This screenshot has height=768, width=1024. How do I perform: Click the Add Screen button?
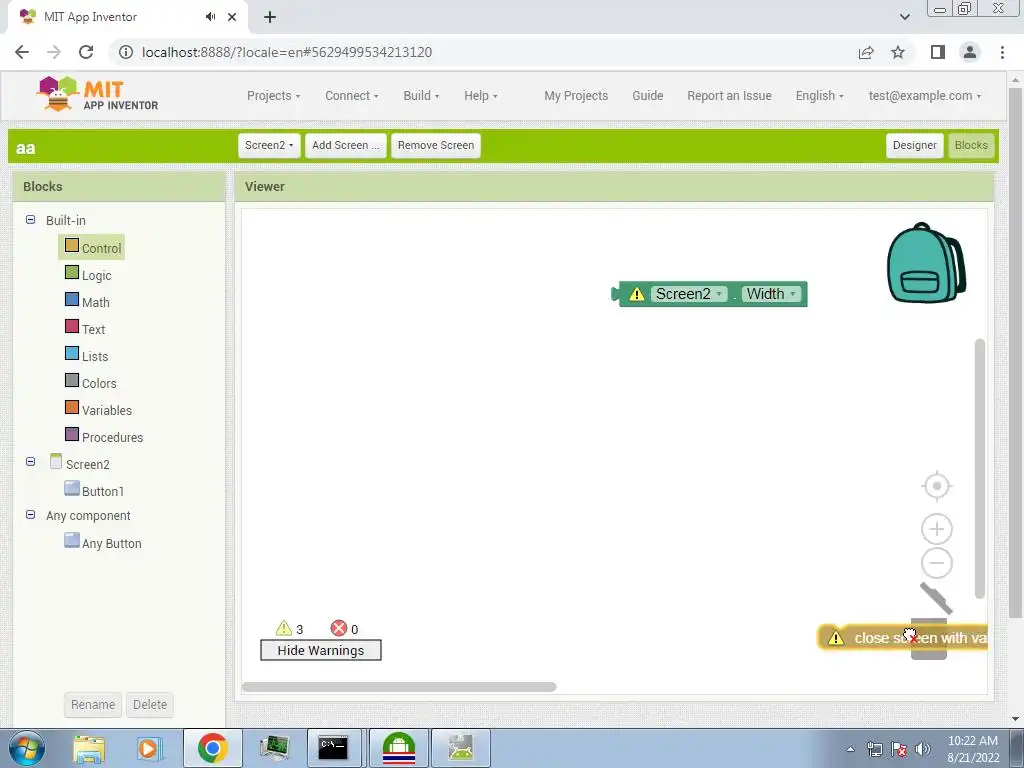pos(345,146)
